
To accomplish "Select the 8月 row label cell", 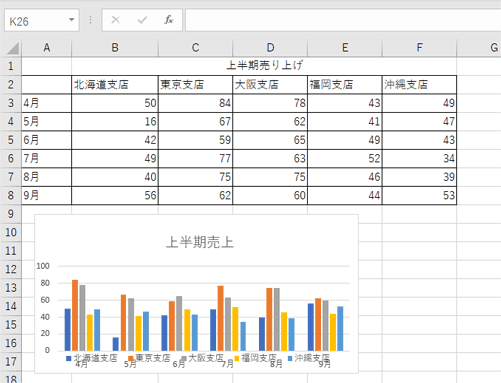I will (x=47, y=177).
